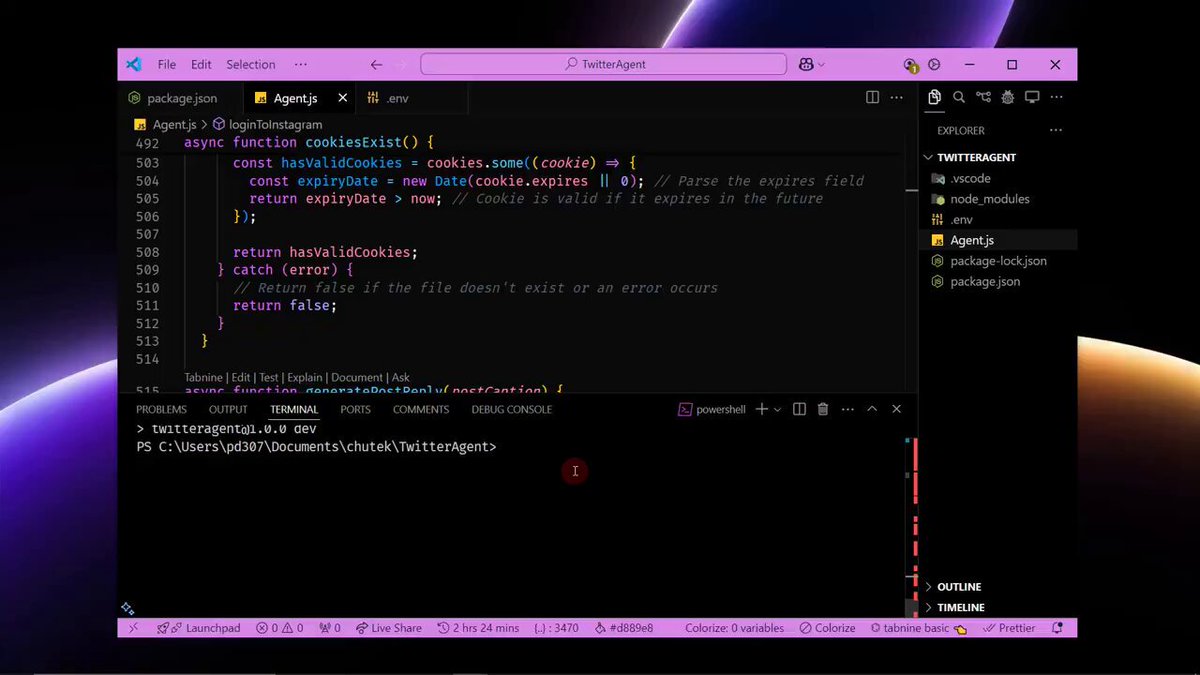The image size is (1200, 675).
Task: Open the .env file in Explorer
Action: pos(961,219)
